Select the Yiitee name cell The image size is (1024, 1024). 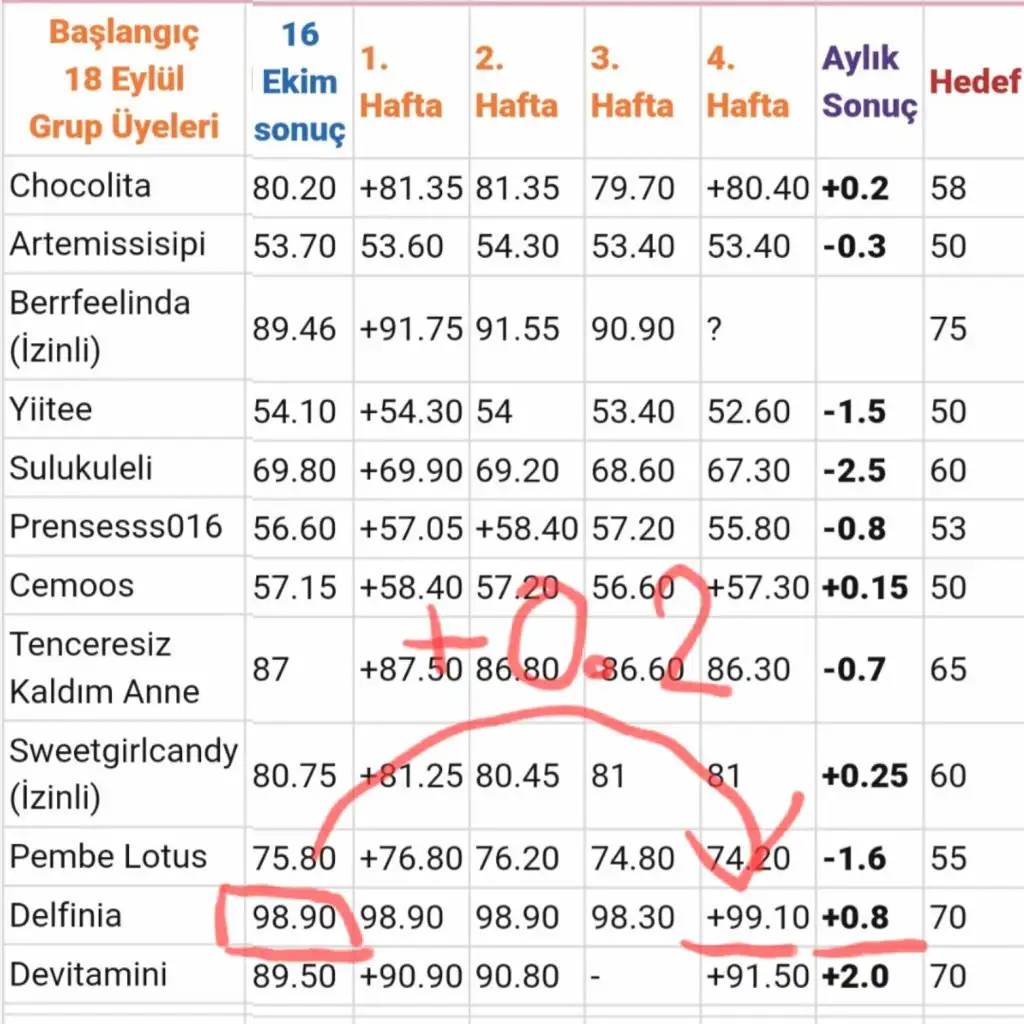click(x=51, y=410)
